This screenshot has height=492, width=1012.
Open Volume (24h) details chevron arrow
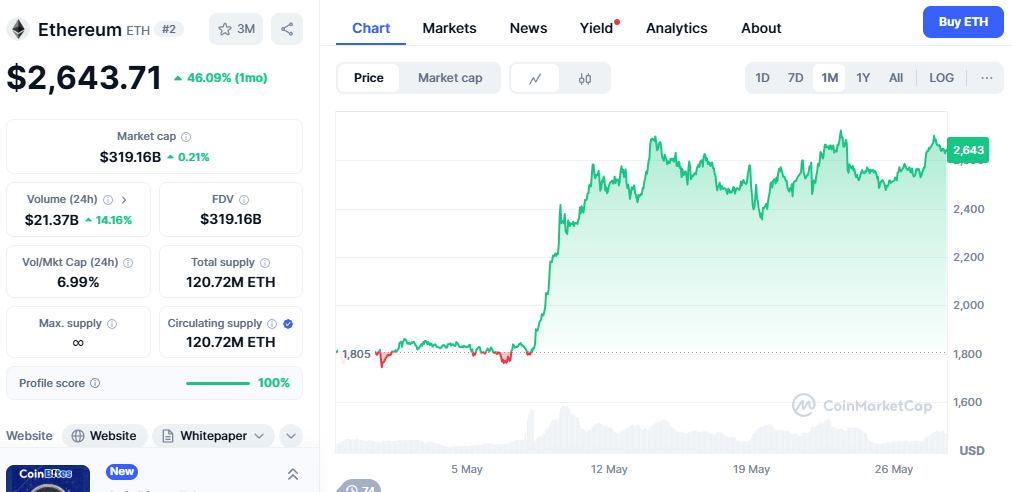pyautogui.click(x=124, y=200)
